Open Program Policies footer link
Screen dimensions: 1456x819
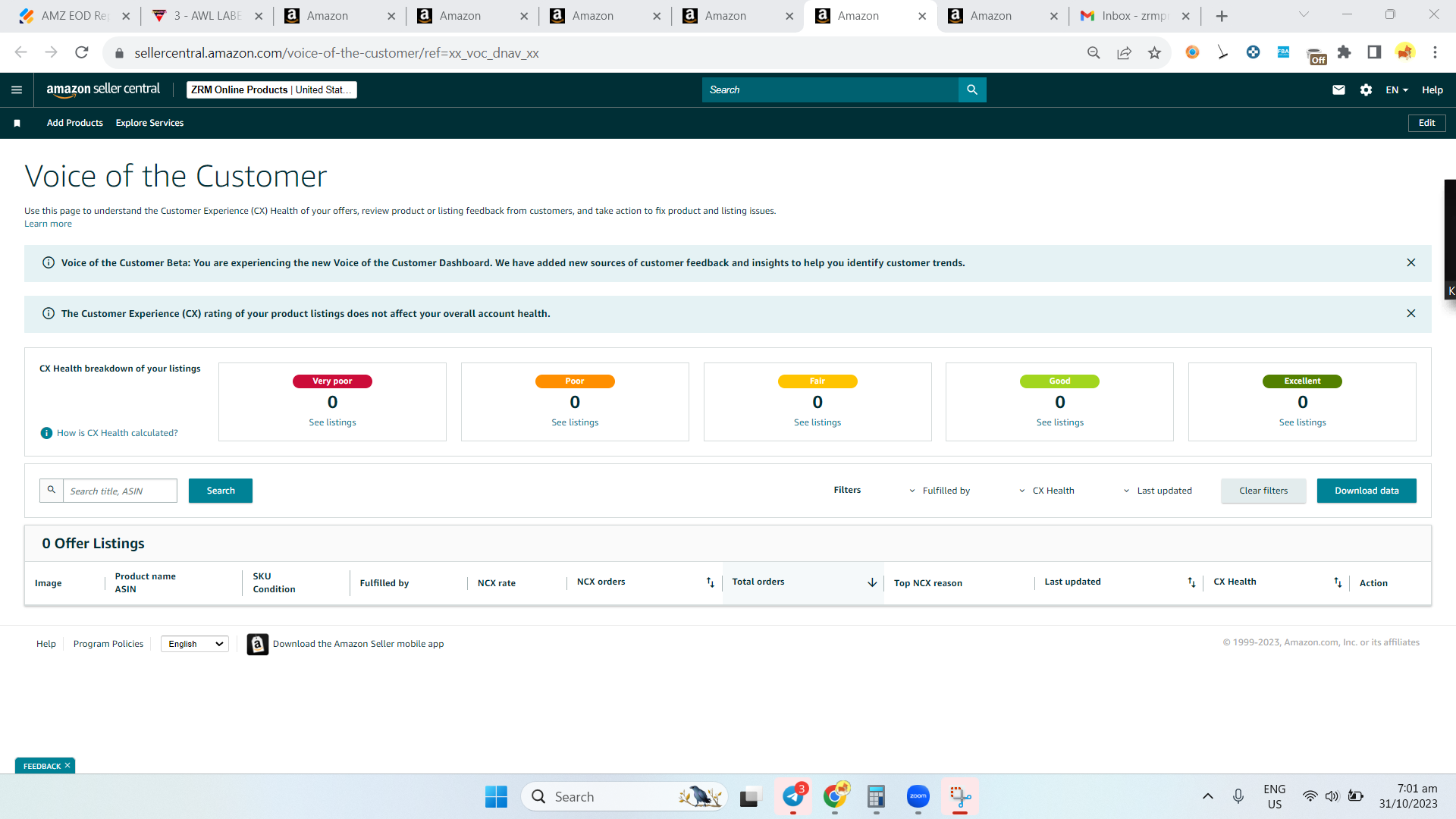tap(108, 644)
